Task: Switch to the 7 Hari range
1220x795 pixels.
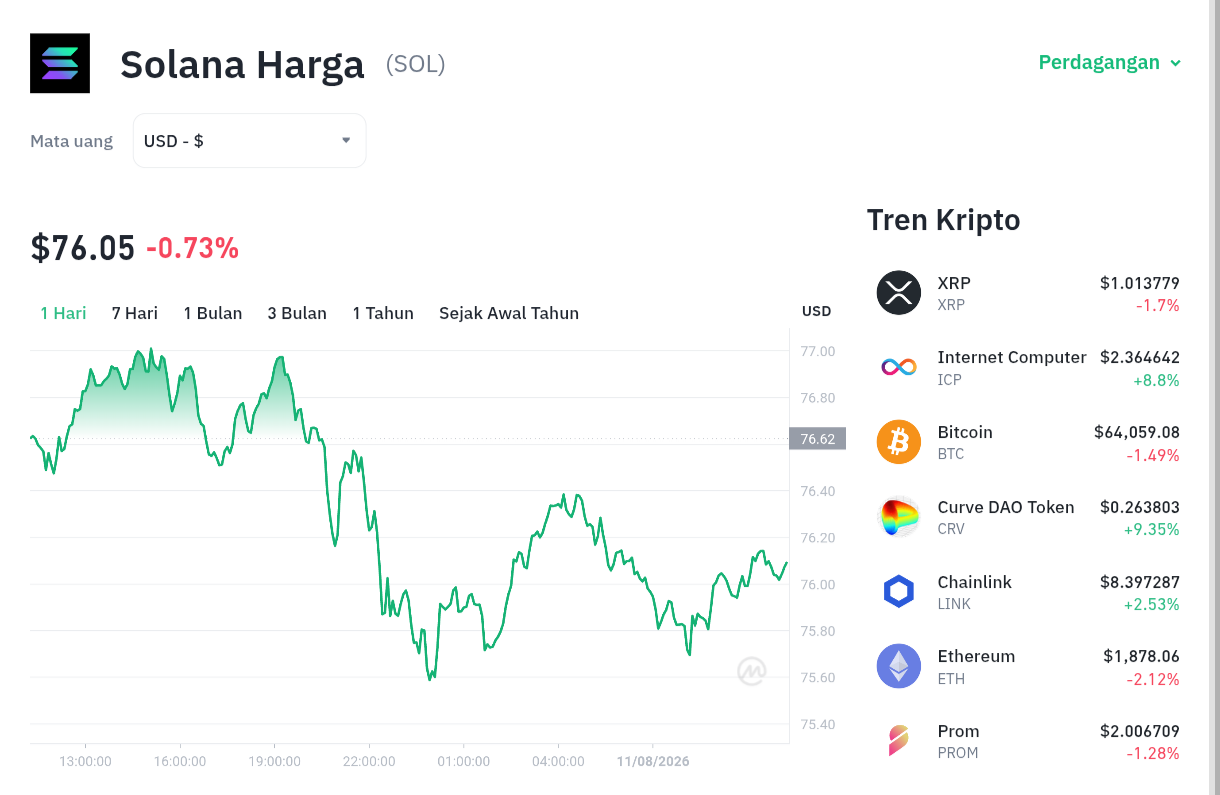Action: click(x=135, y=313)
